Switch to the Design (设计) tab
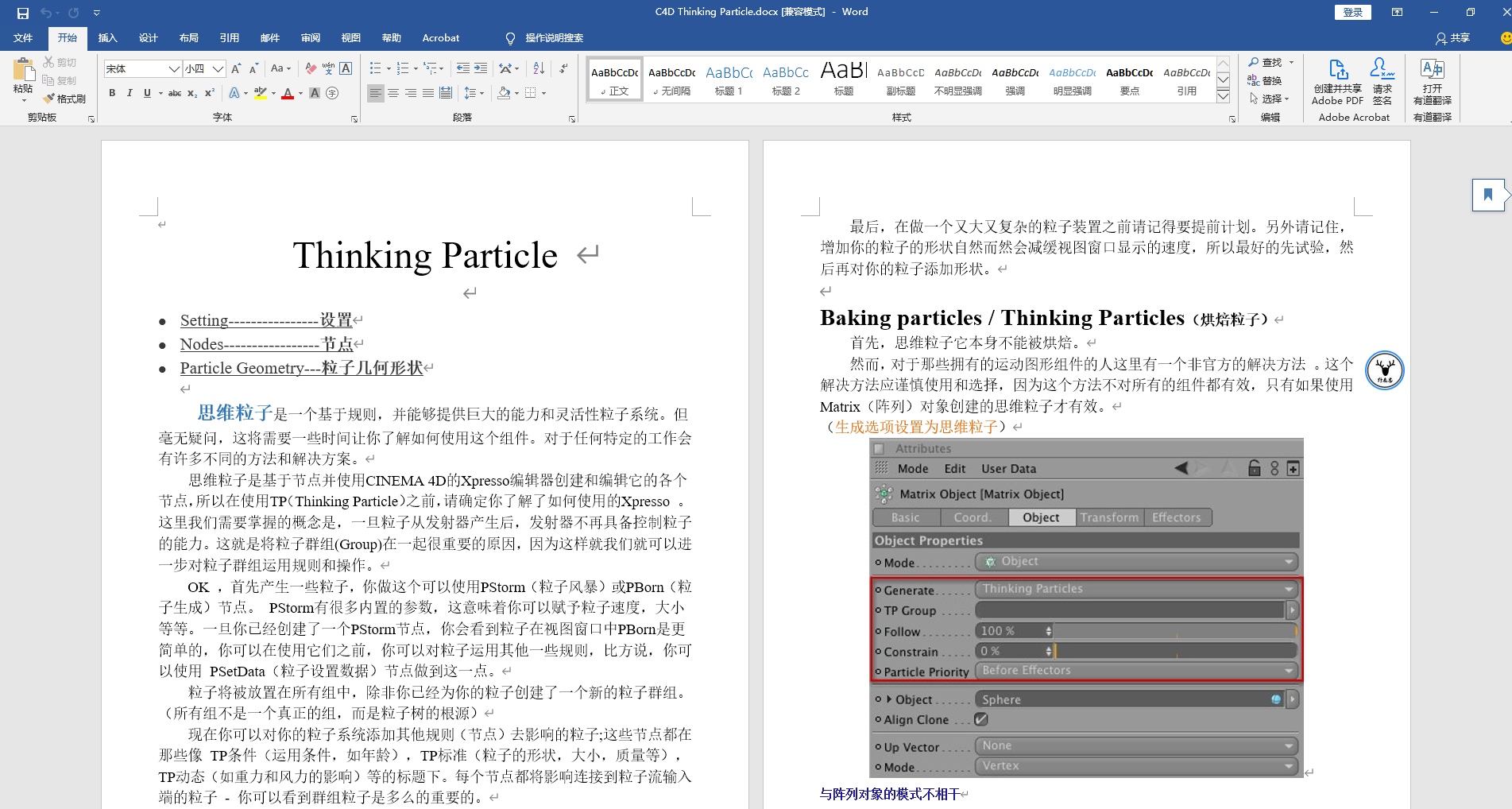The height and width of the screenshot is (809, 1512). pyautogui.click(x=148, y=37)
